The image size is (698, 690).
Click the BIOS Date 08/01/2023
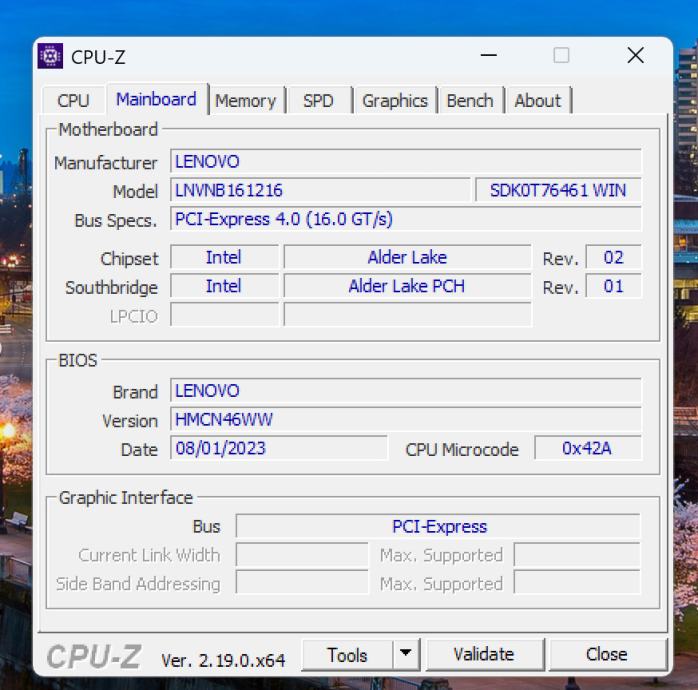(279, 448)
